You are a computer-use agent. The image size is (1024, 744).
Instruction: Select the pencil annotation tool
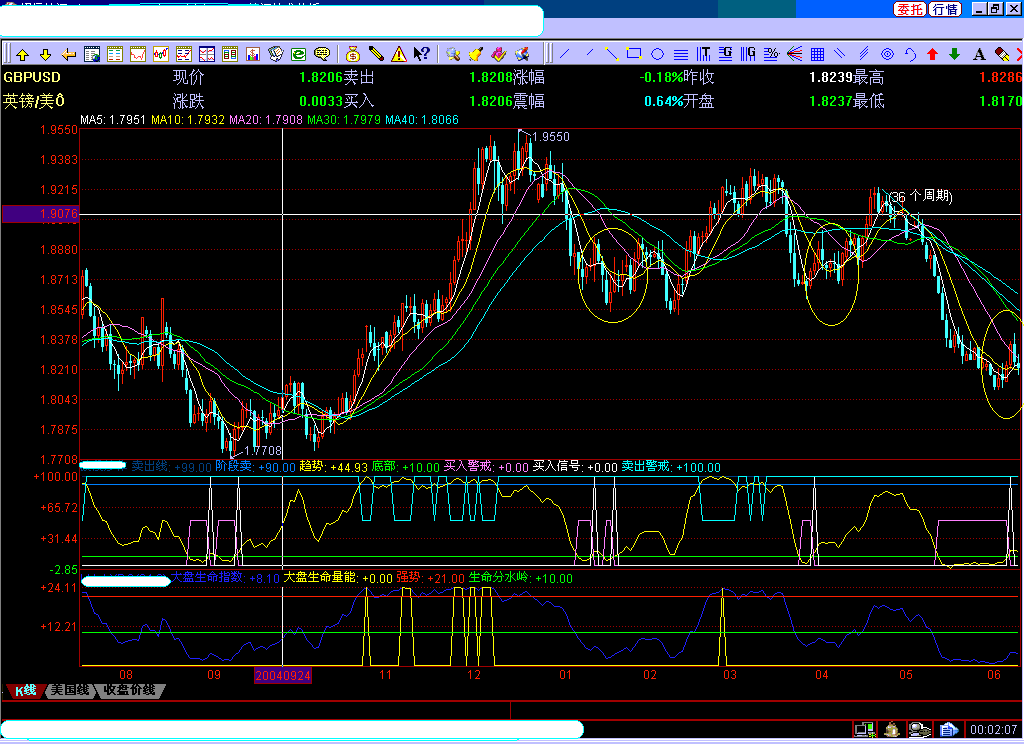[x=375, y=53]
